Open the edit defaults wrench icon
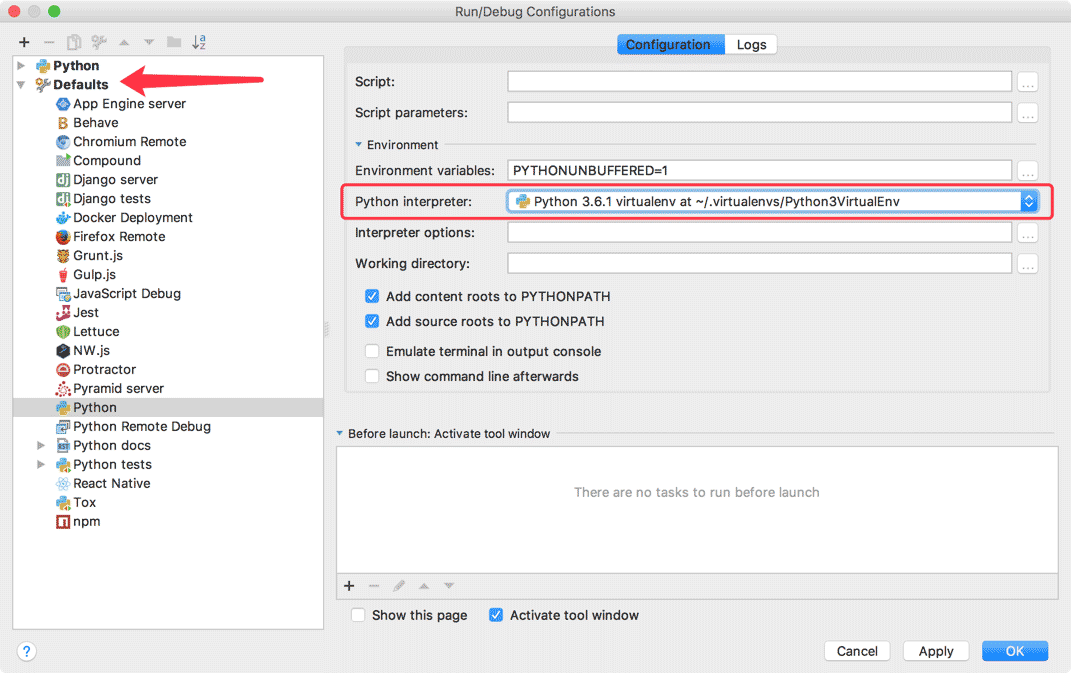The height and width of the screenshot is (673, 1071). 99,42
